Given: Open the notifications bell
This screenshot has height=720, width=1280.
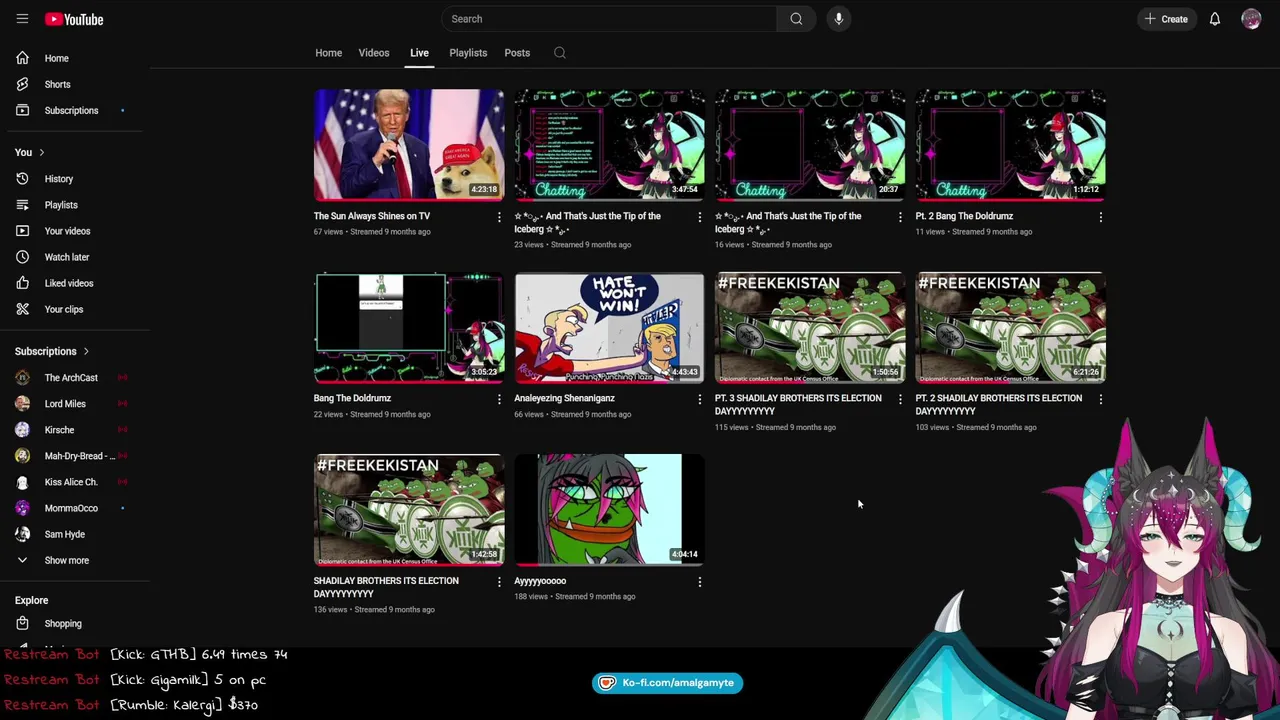Looking at the screenshot, I should 1215,19.
